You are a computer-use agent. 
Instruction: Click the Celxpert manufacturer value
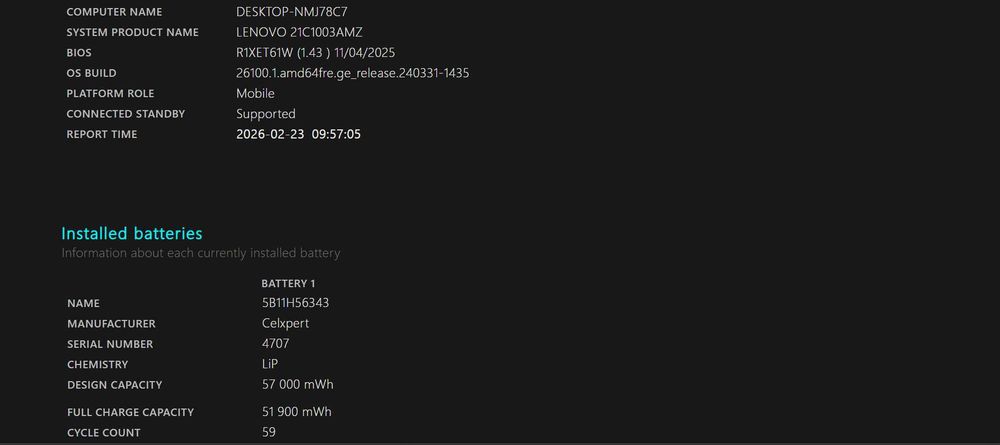coord(284,323)
